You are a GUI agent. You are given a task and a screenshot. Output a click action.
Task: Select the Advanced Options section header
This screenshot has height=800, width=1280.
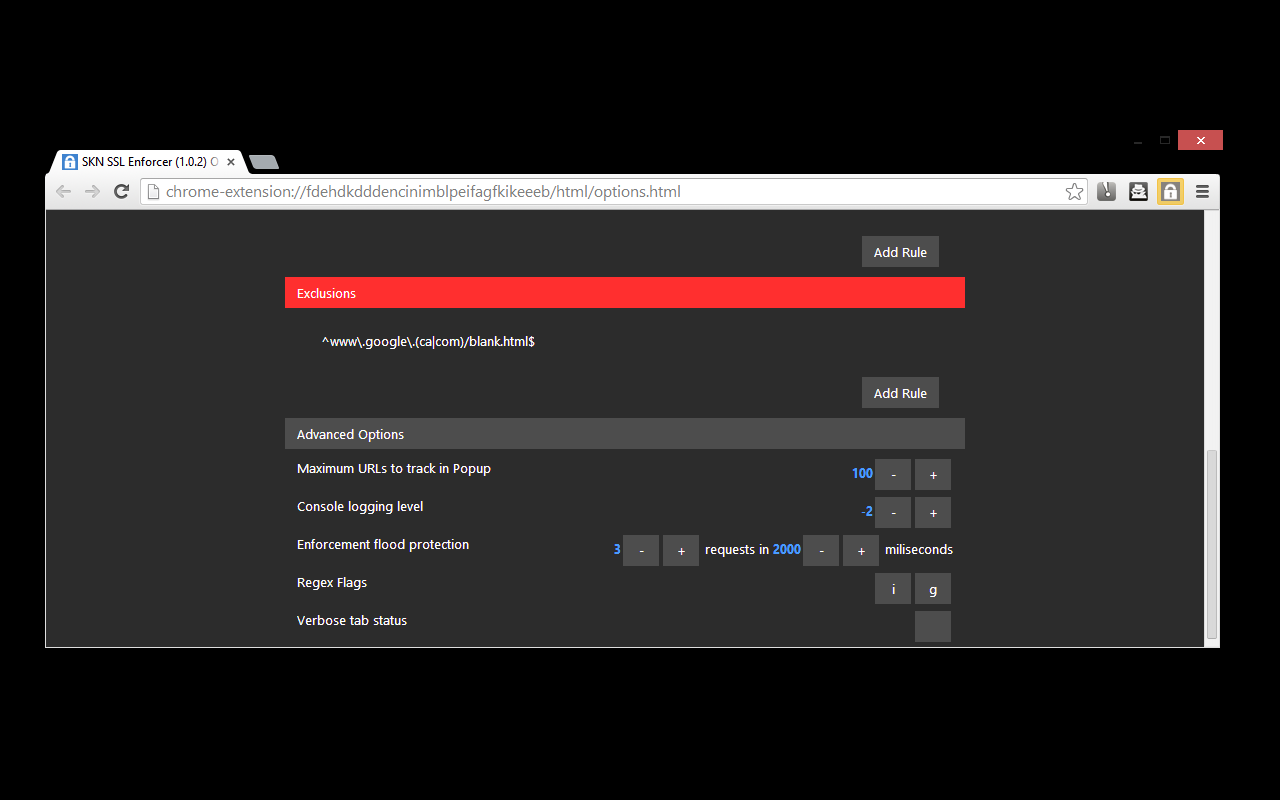(625, 434)
